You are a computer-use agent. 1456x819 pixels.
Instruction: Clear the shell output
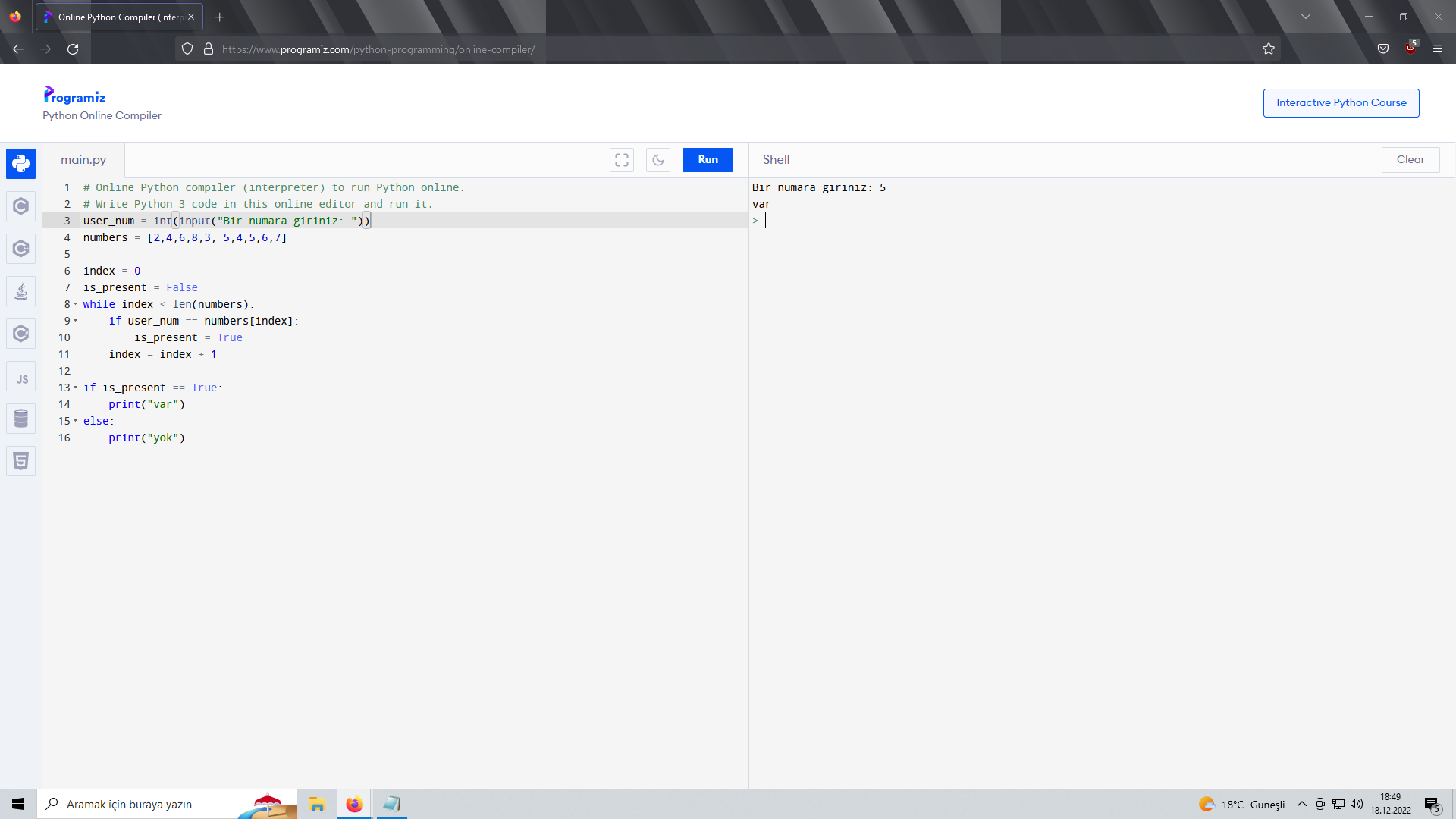tap(1410, 160)
